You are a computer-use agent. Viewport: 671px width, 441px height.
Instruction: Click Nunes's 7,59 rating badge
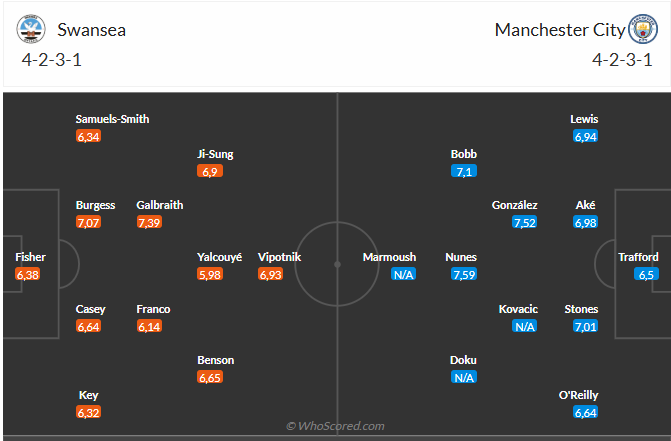pos(461,274)
